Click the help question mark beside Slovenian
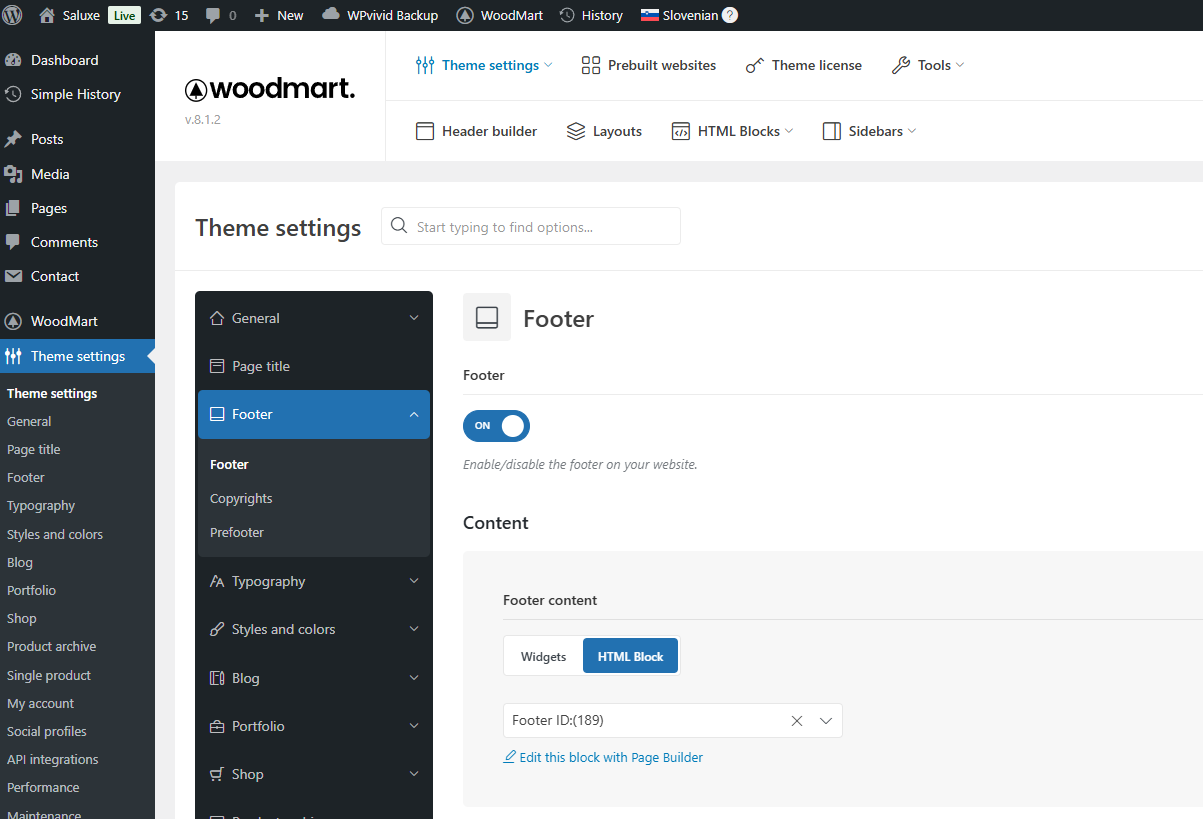Screen dimensions: 1203x819 click(x=730, y=15)
